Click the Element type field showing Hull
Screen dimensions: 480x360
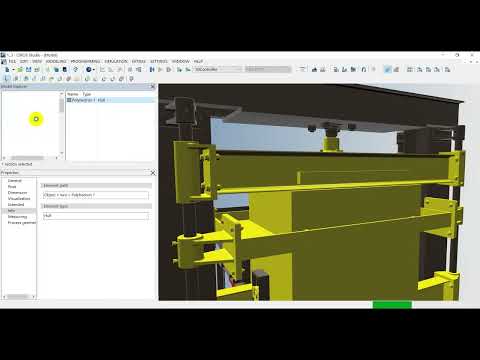click(x=96, y=216)
